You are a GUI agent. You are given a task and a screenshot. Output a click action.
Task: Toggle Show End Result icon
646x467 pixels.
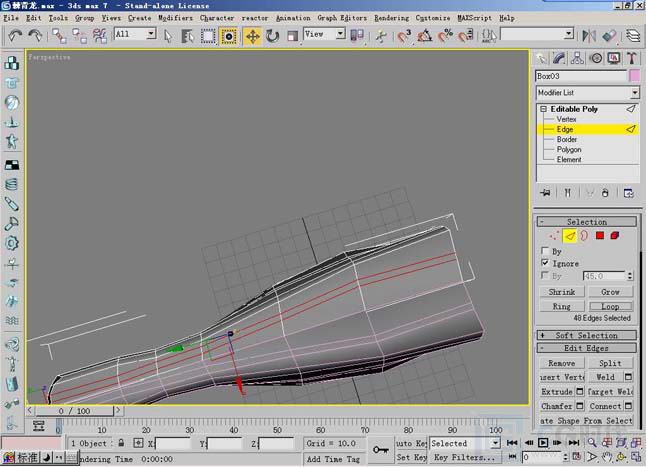tap(567, 193)
